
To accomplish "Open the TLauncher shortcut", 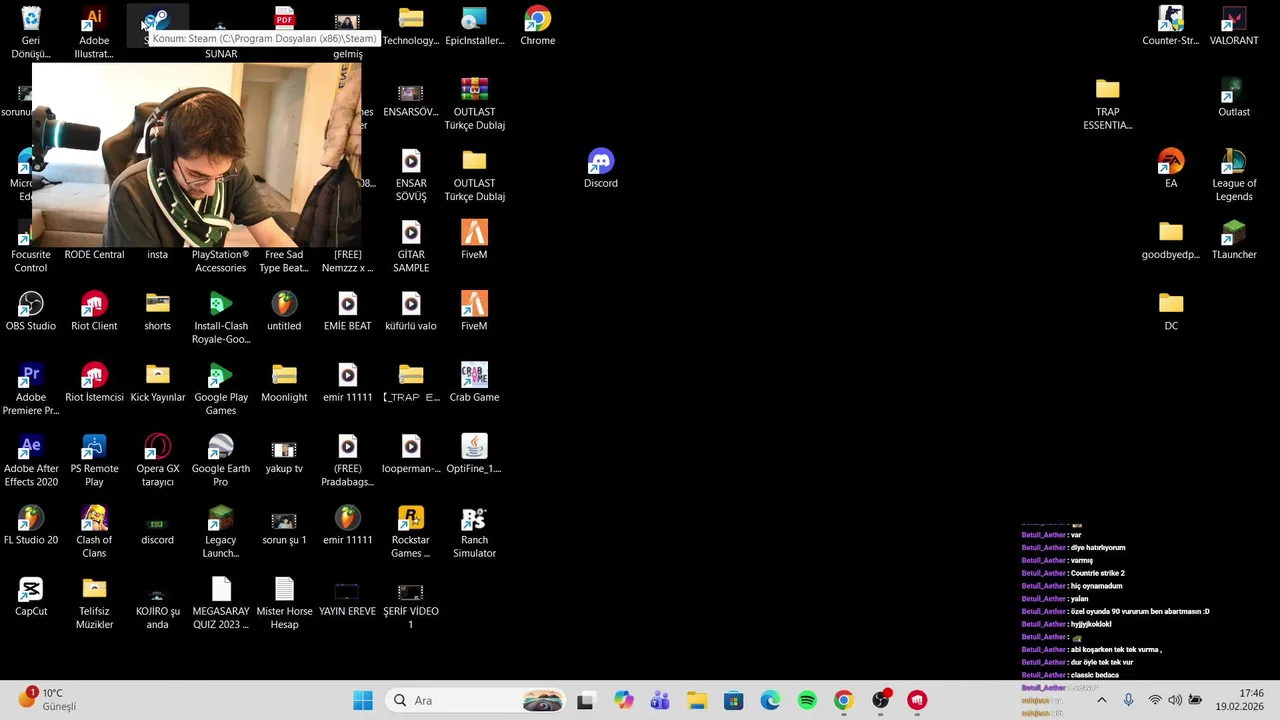I will tap(1234, 240).
